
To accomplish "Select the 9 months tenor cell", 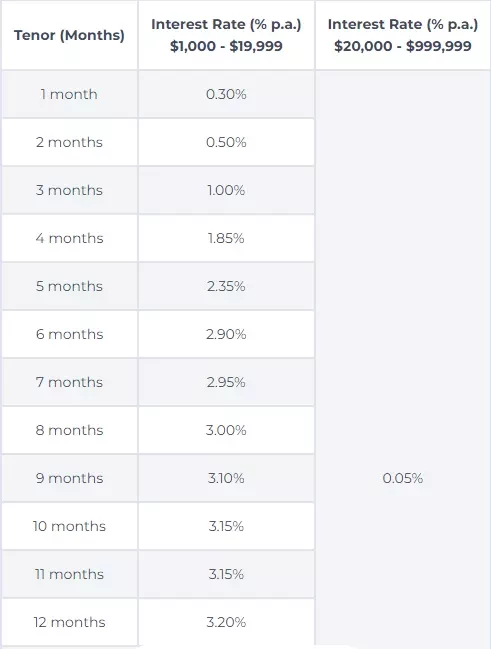I will click(x=69, y=478).
